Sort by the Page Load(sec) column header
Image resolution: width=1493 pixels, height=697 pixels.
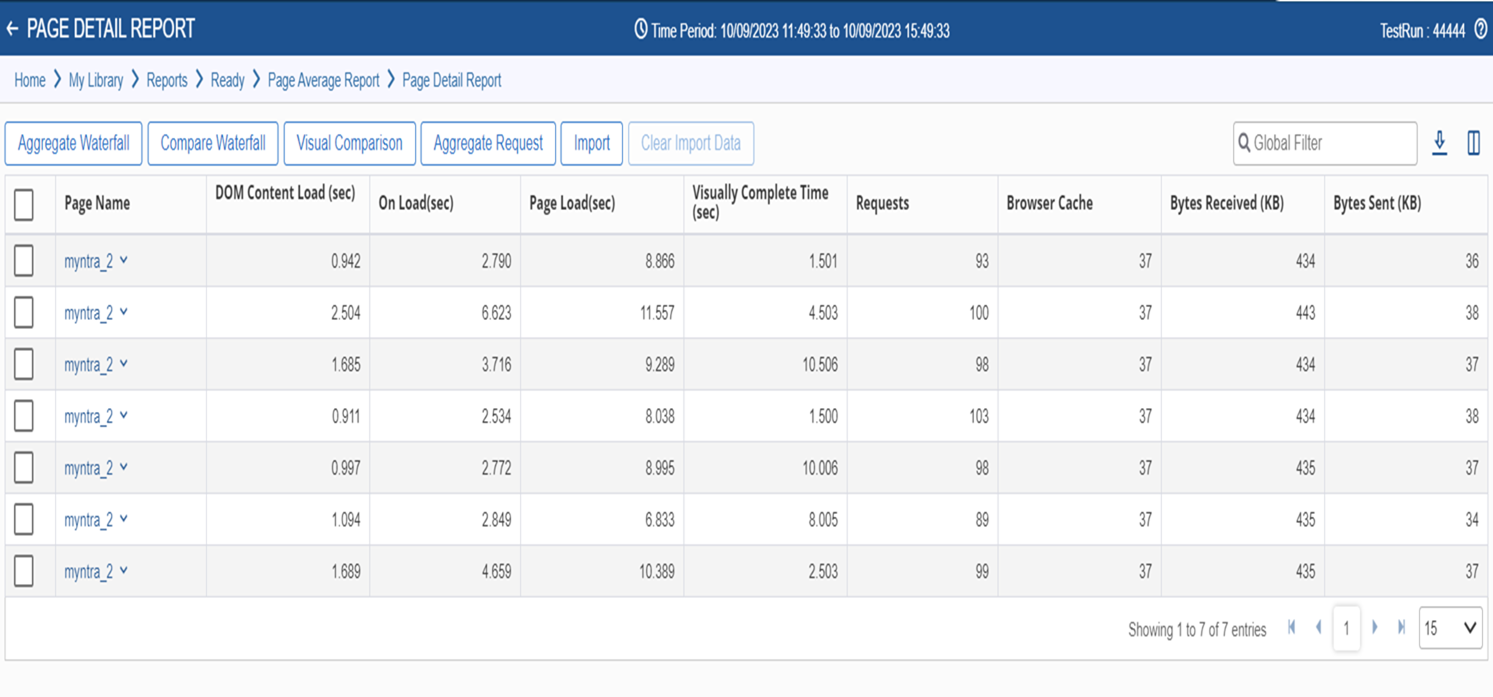pyautogui.click(x=572, y=204)
